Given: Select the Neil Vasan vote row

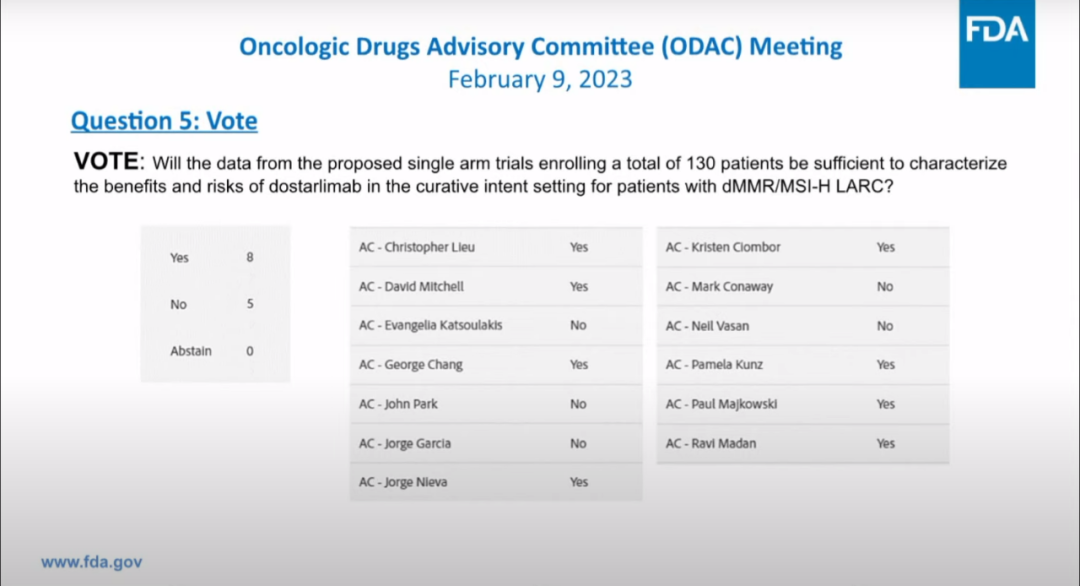Looking at the screenshot, I should (802, 325).
